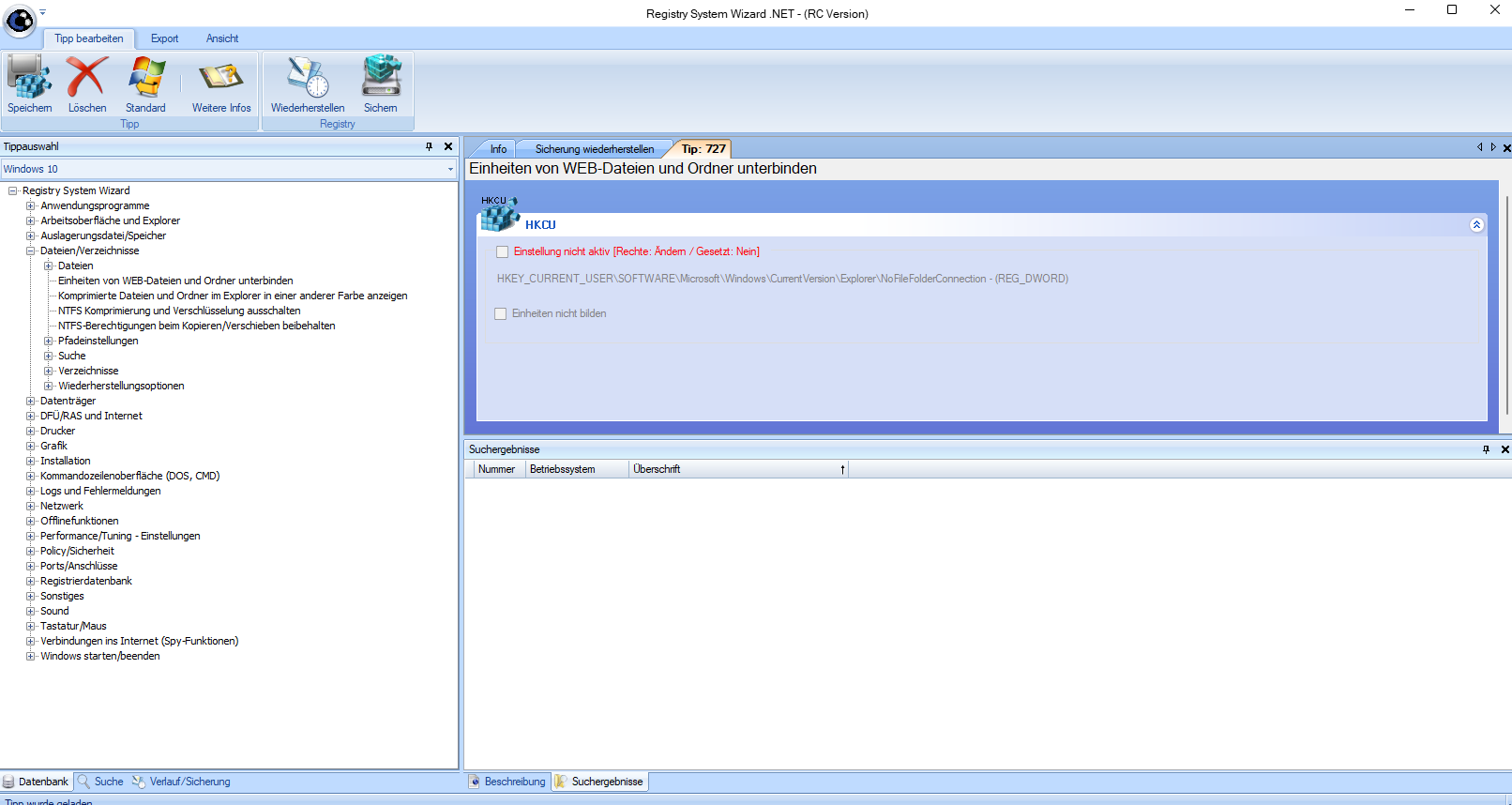This screenshot has width=1512, height=805.
Task: Click the tab scroll left arrow
Action: pyautogui.click(x=1480, y=147)
